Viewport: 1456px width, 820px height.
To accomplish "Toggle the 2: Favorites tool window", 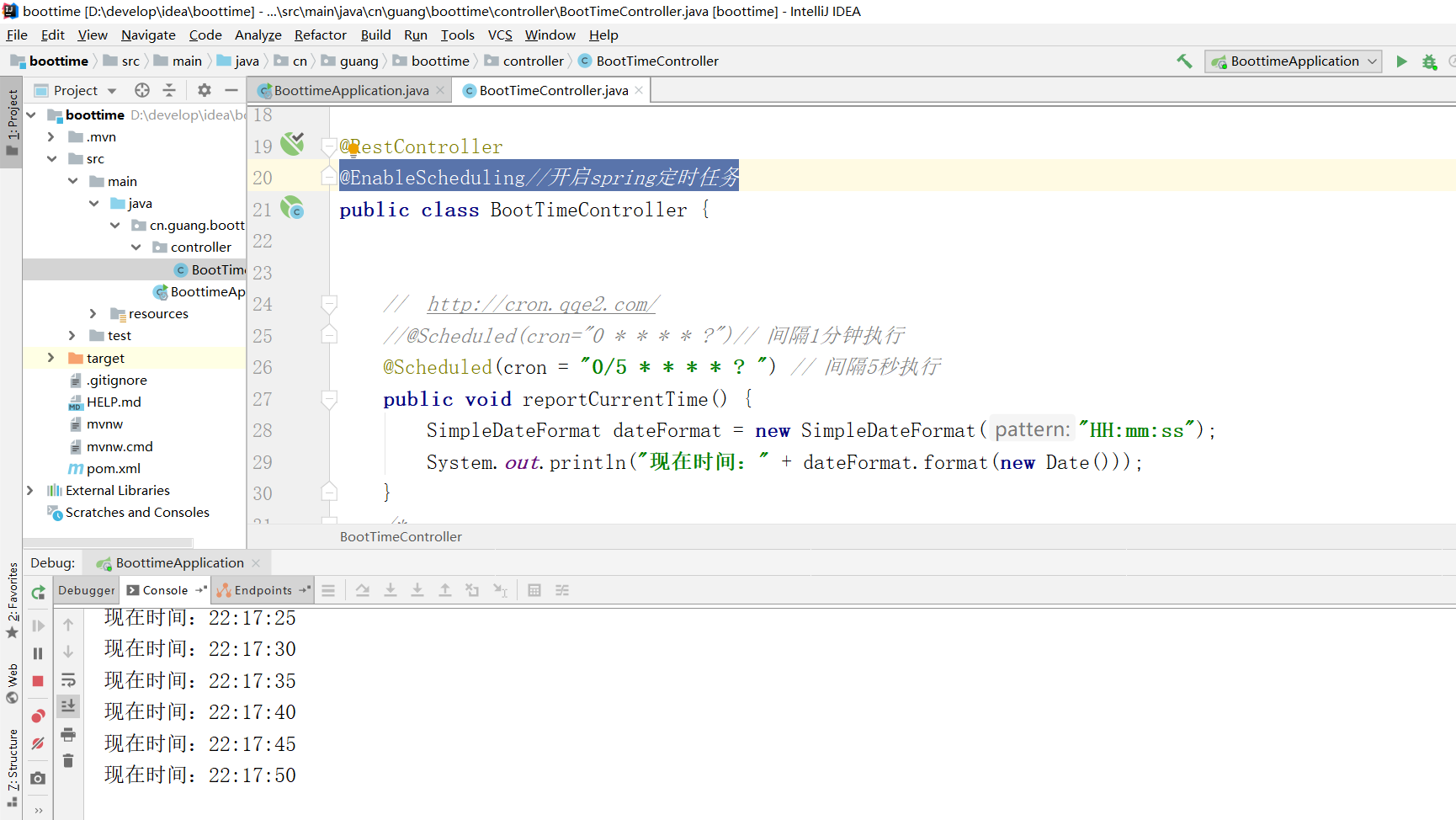I will 12,599.
